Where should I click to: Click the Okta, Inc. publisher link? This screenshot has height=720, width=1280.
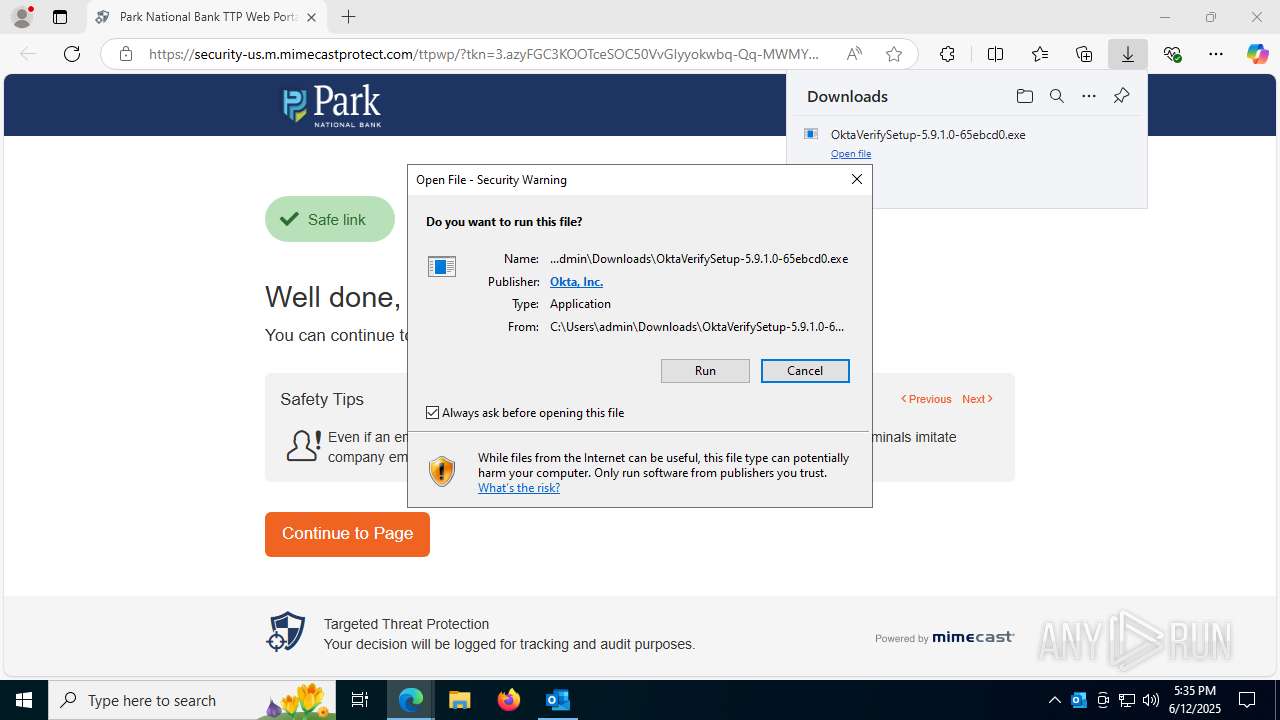point(576,282)
